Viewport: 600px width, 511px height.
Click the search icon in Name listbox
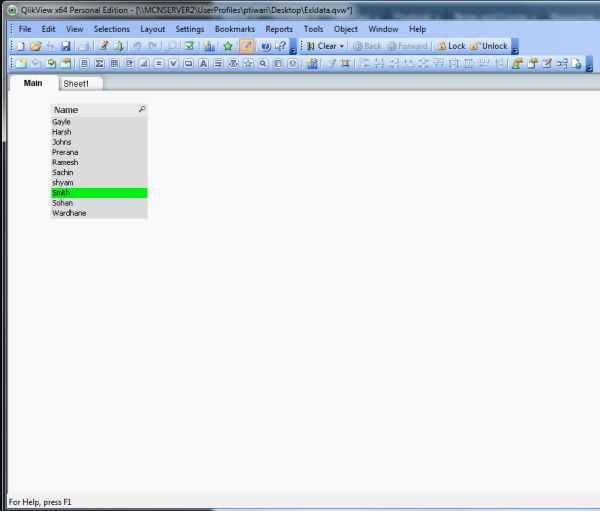(142, 109)
